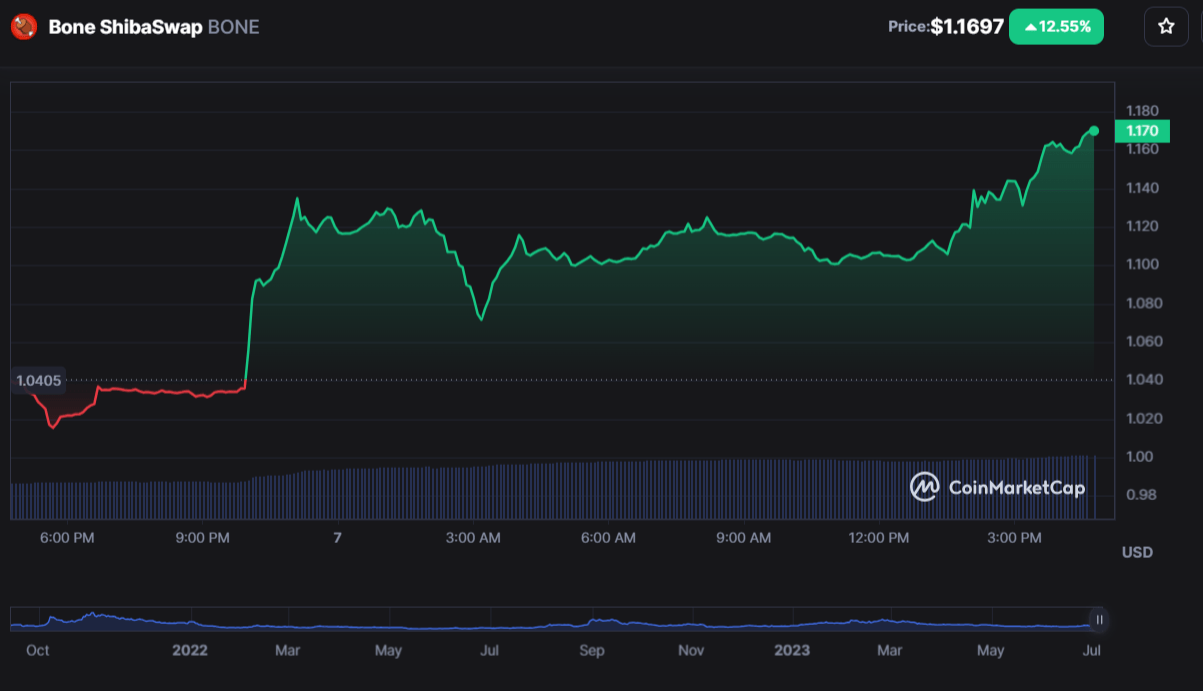
Task: Add BONE to watchlist with star icon
Action: pyautogui.click(x=1166, y=27)
